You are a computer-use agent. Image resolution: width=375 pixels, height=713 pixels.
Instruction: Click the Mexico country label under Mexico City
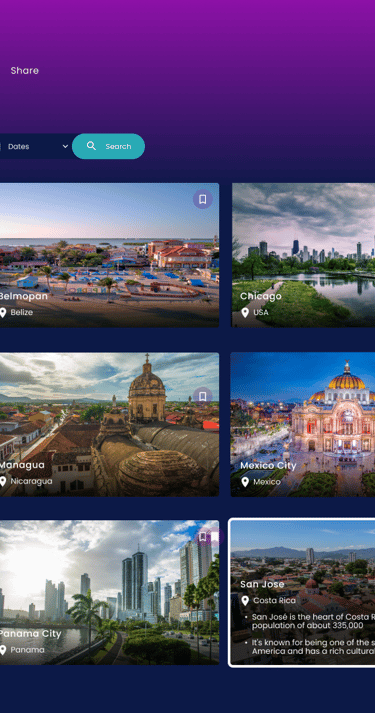tap(266, 482)
